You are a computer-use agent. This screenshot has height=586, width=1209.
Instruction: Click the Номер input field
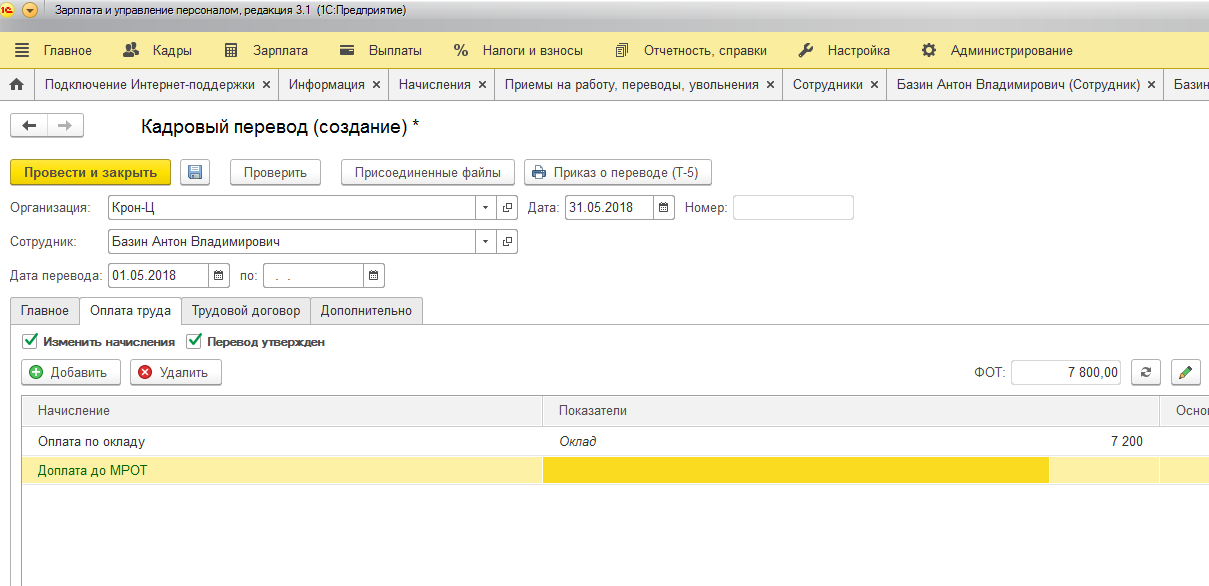(x=793, y=208)
